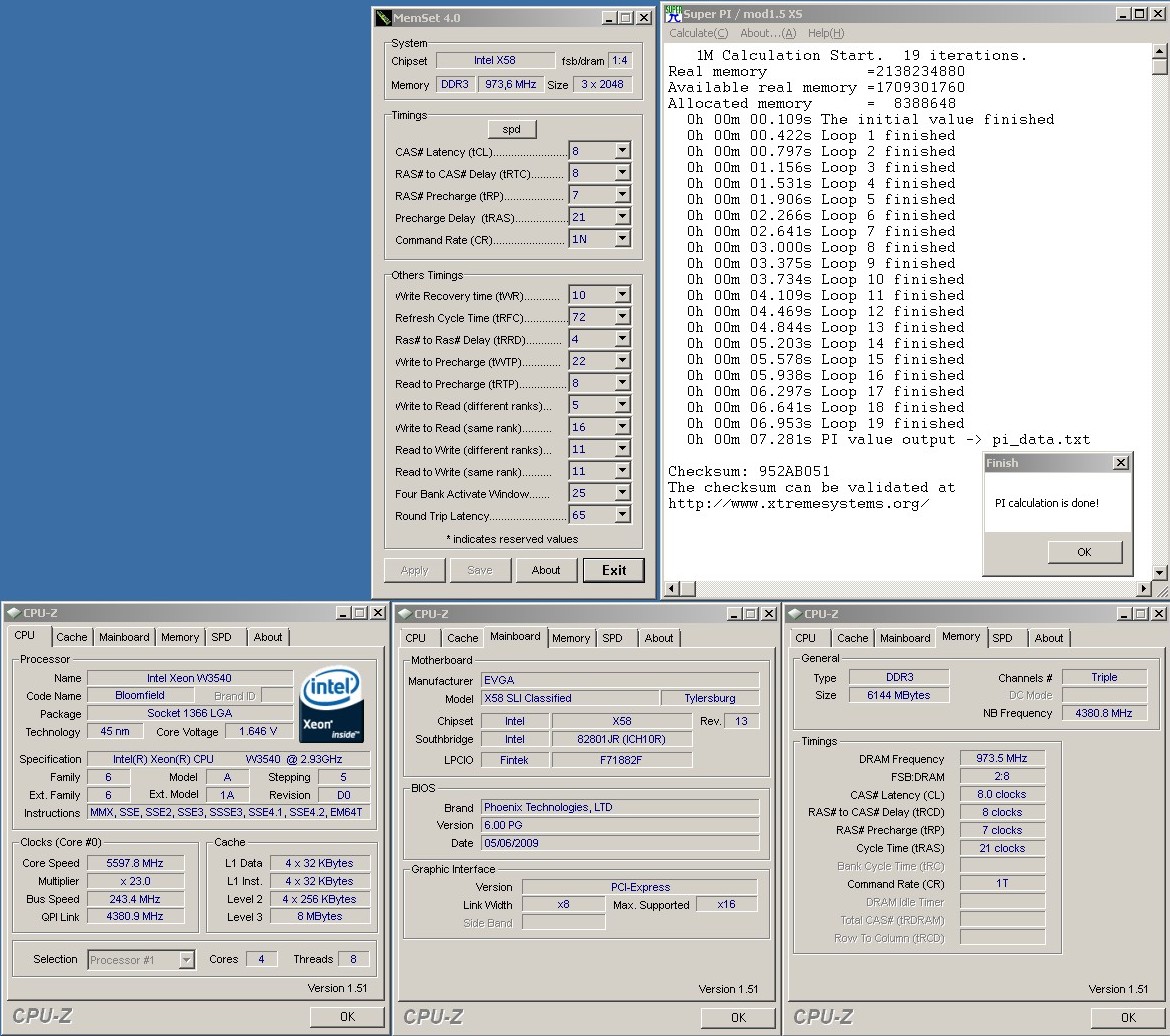Screen dimensions: 1170x1036
Task: Click the Bus Speed value 243.4 MHz
Action: point(134,899)
